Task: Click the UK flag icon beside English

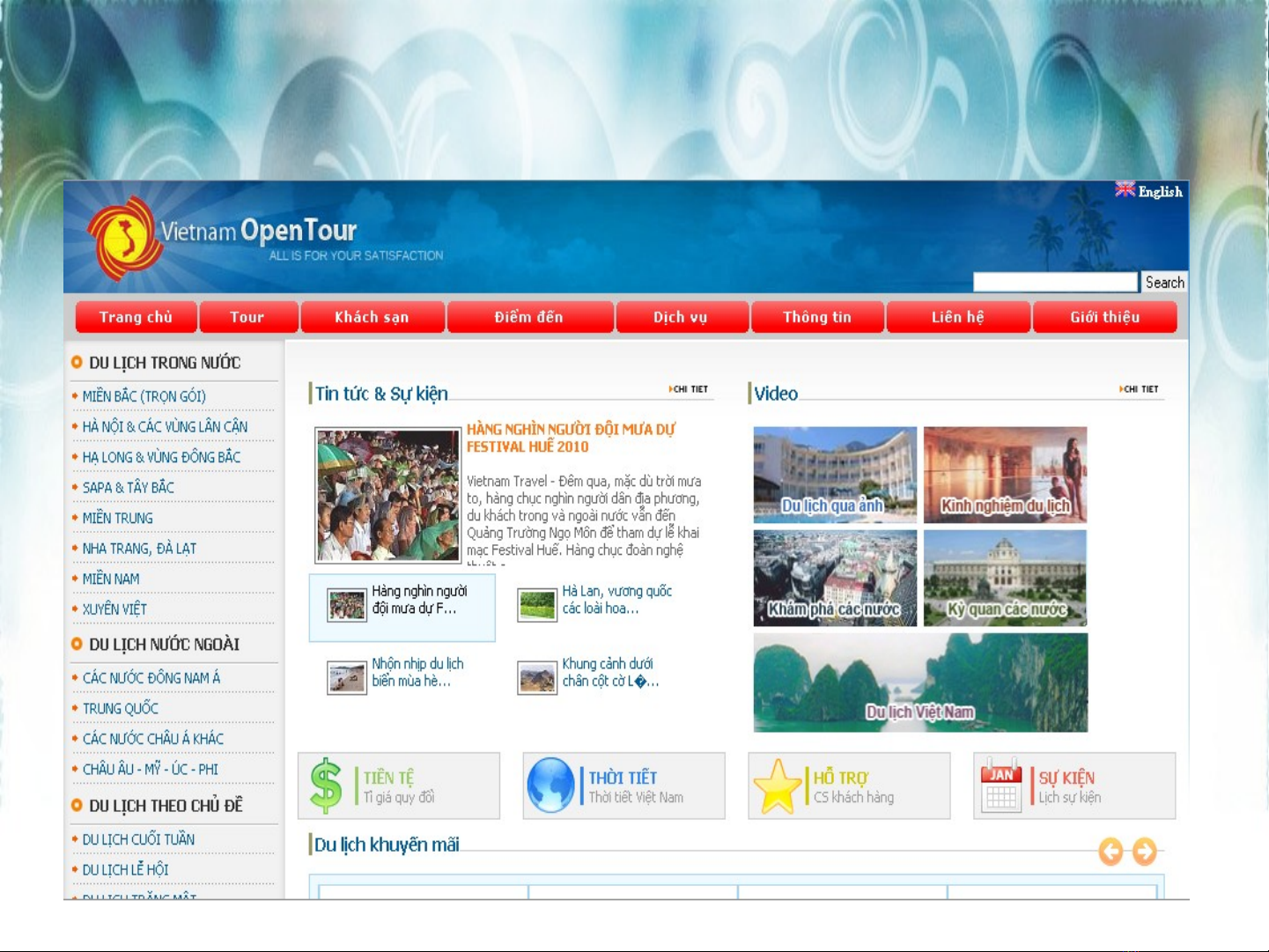Action: [1125, 190]
